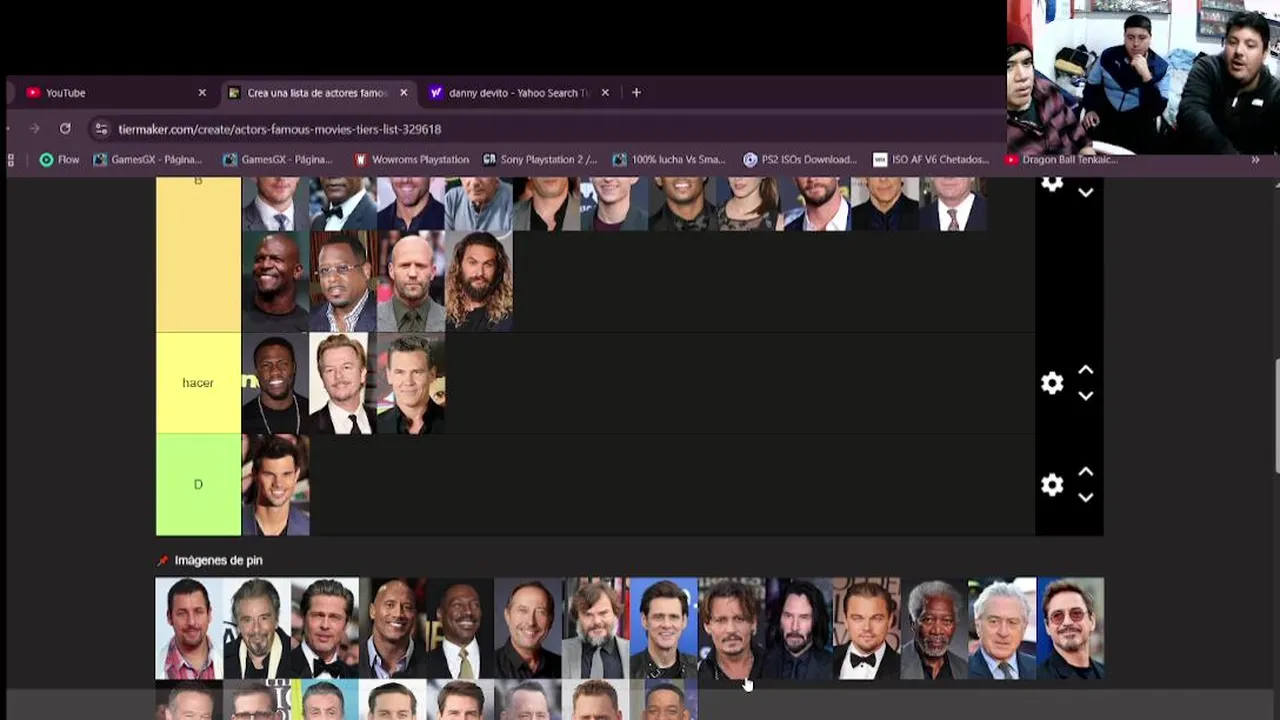This screenshot has width=1280, height=720.
Task: Click the pushpin icon beside Imágenes de pin
Action: click(x=163, y=561)
